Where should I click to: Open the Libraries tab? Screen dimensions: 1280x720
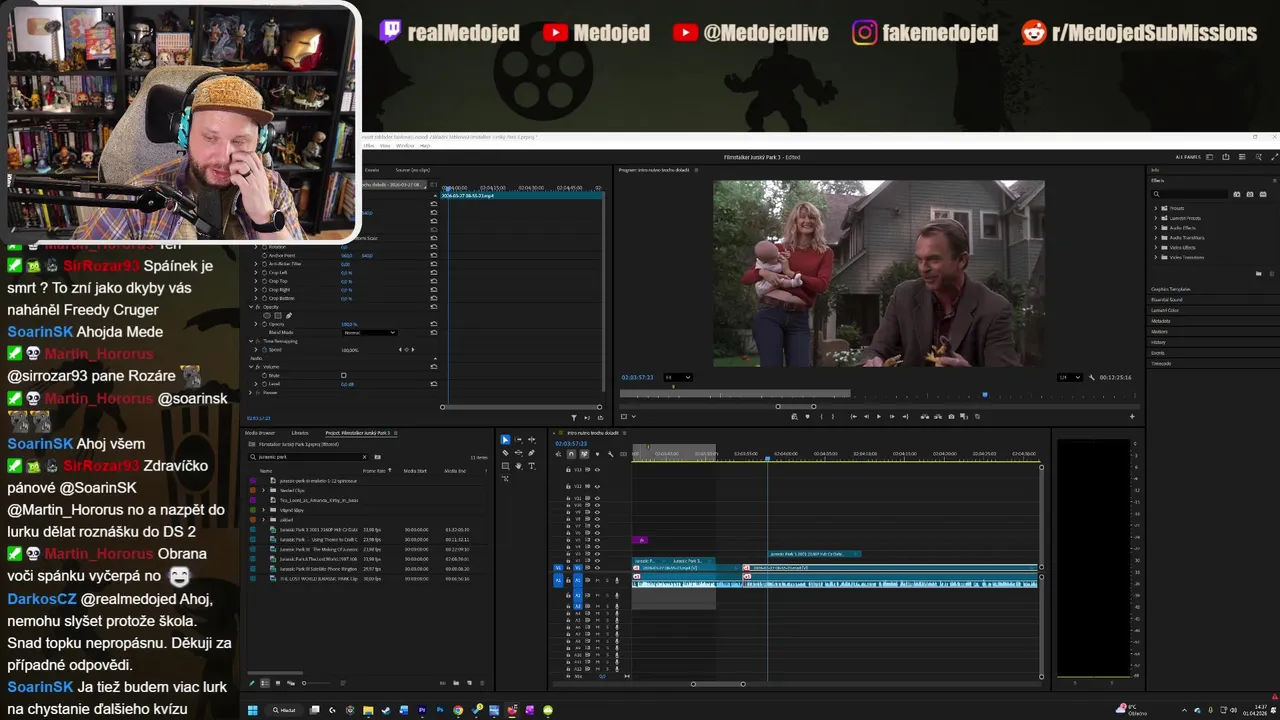click(300, 433)
